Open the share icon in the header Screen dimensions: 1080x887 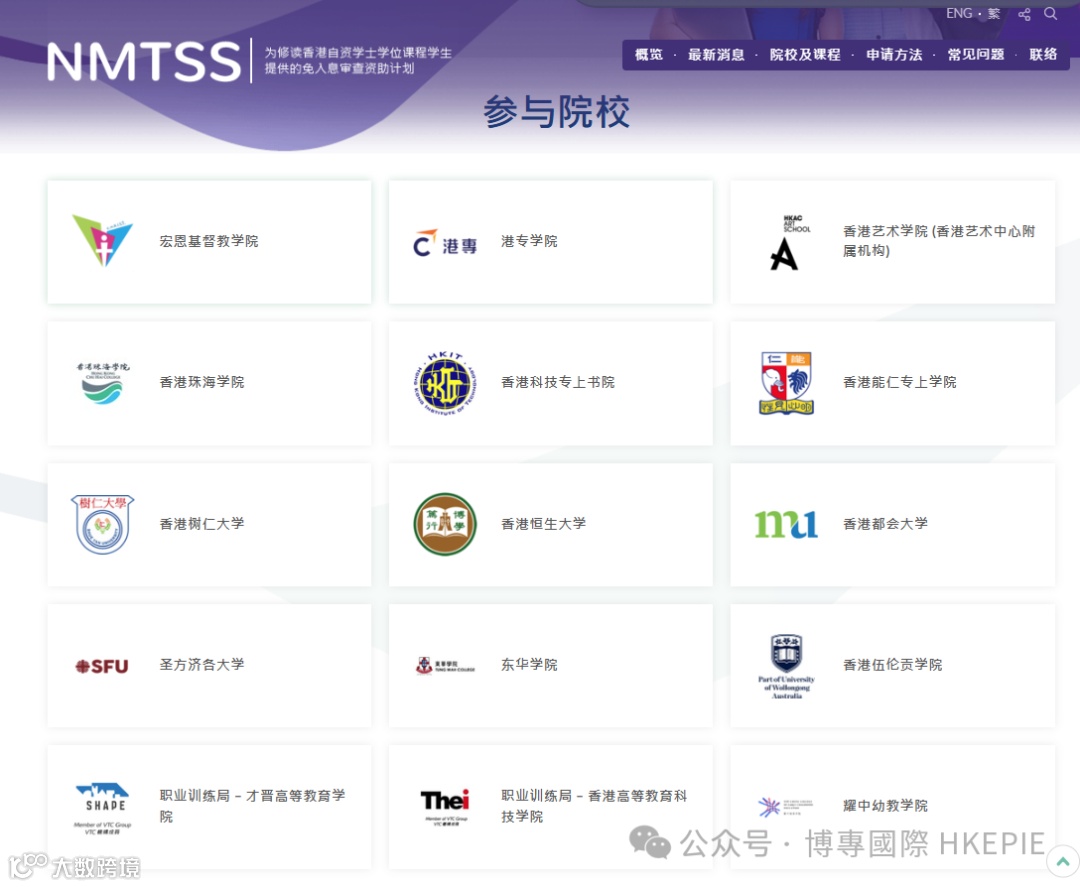(1024, 14)
